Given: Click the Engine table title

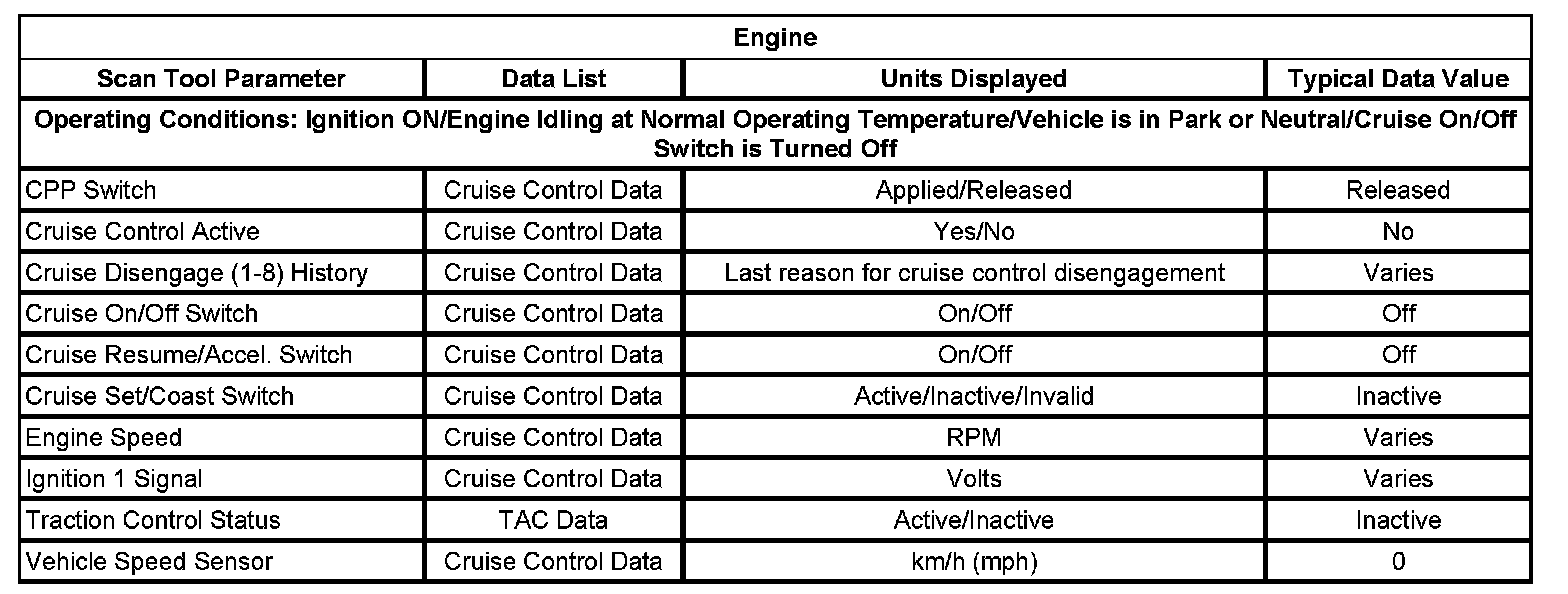Looking at the screenshot, I should [775, 38].
